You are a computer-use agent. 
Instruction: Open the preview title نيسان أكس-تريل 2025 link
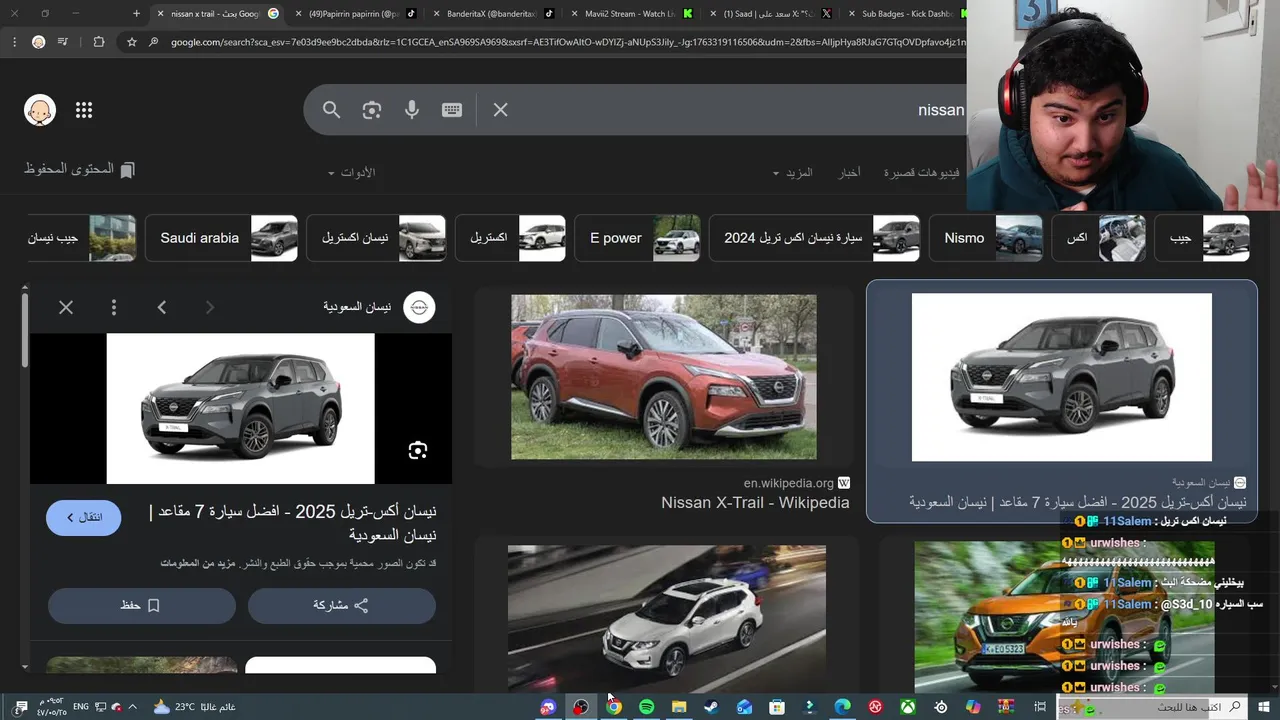pos(292,523)
